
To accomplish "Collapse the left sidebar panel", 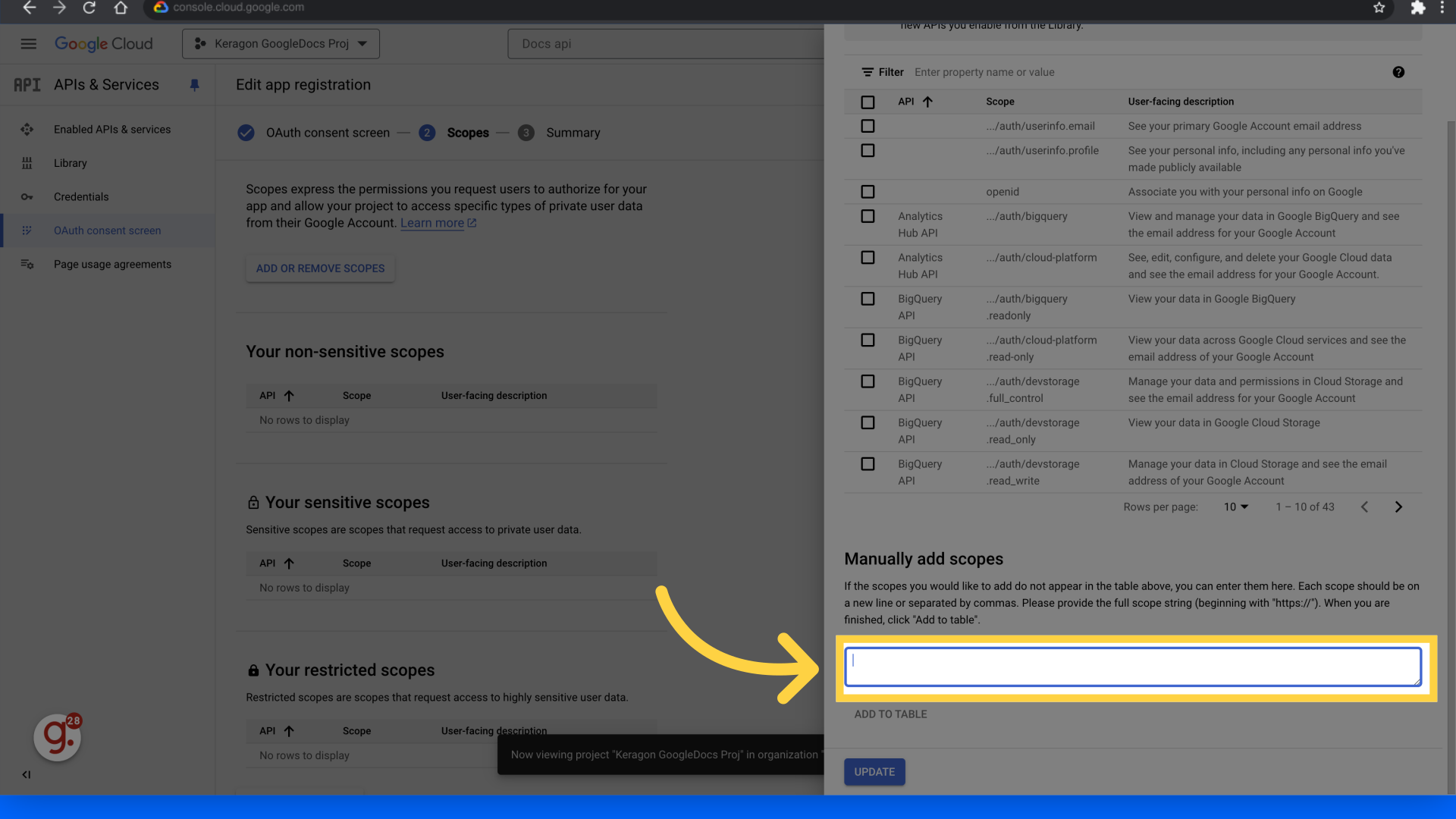I will pyautogui.click(x=27, y=774).
